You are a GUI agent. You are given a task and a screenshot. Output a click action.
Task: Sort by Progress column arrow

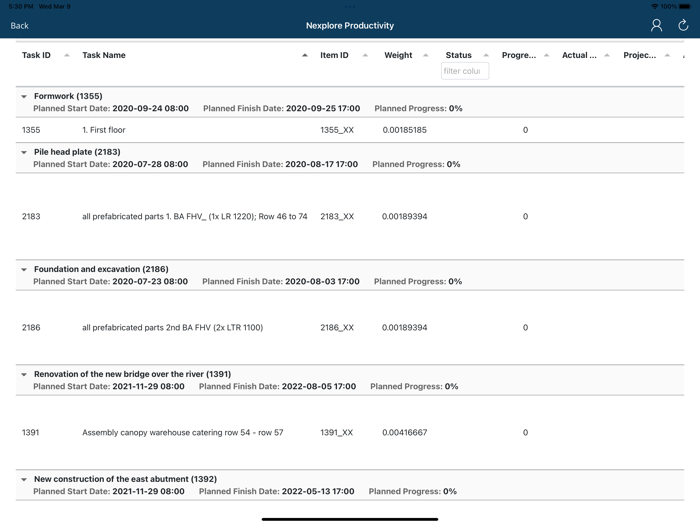(547, 55)
